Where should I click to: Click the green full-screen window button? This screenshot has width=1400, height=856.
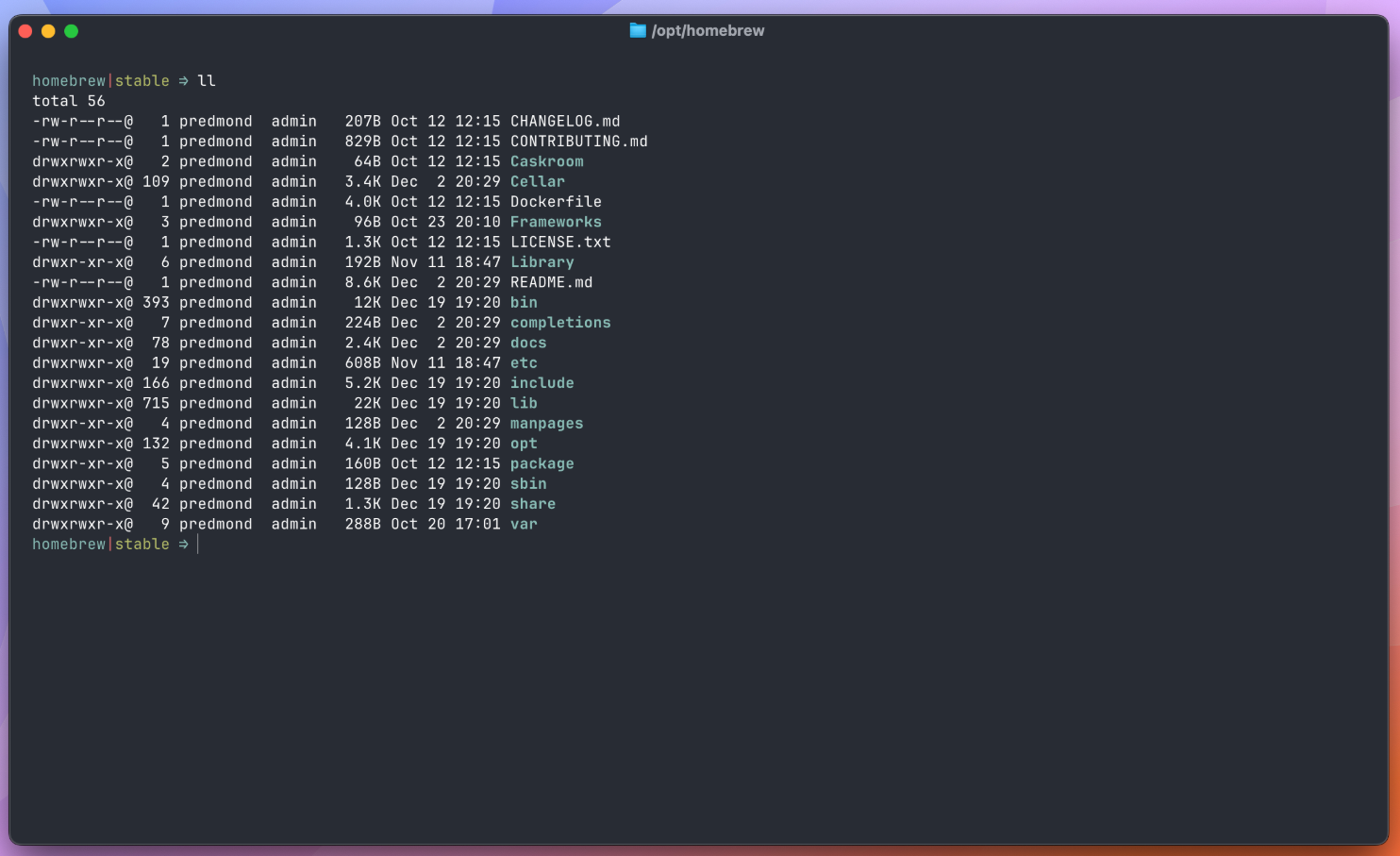[71, 31]
